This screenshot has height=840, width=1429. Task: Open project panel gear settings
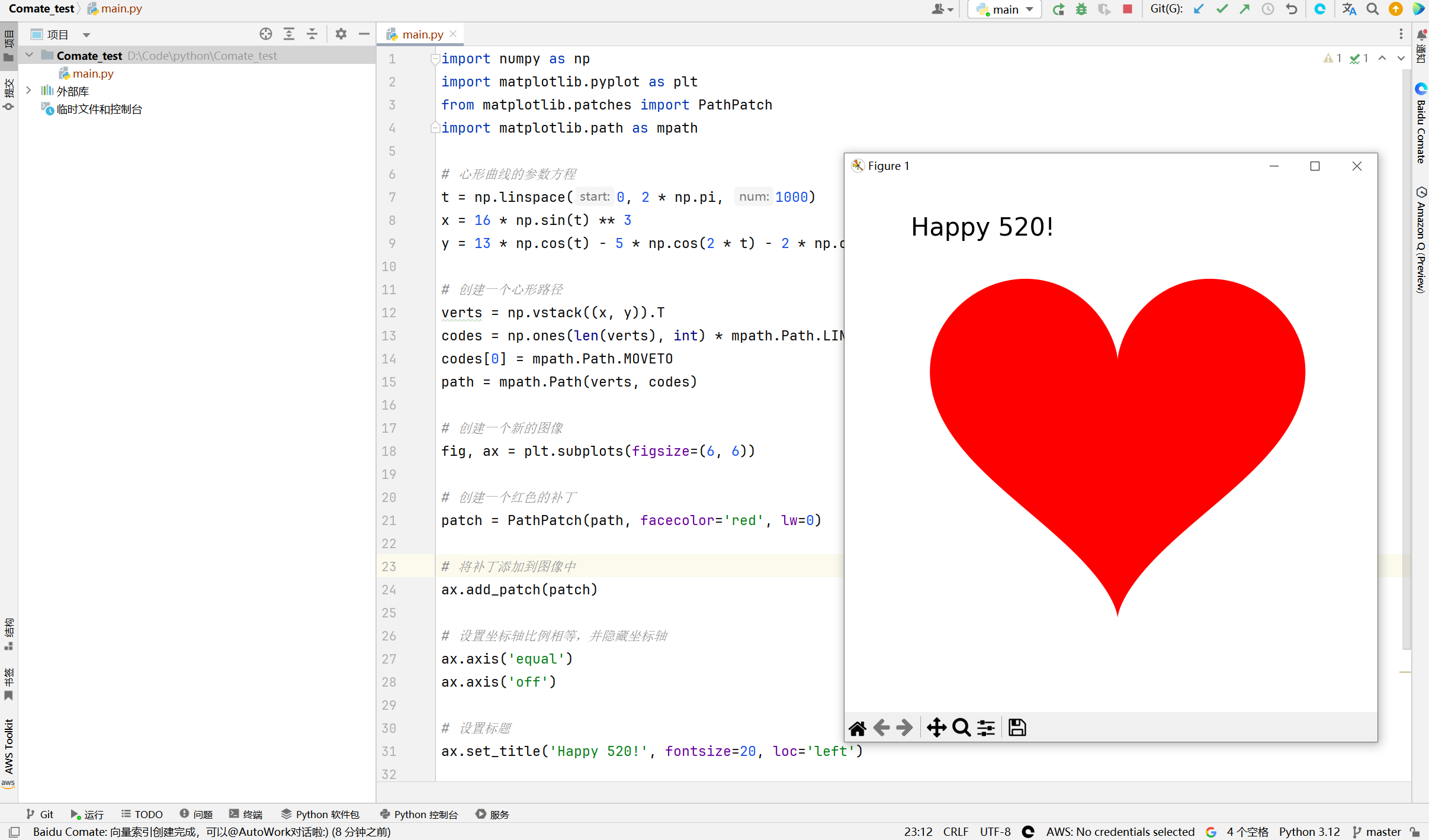click(x=341, y=34)
